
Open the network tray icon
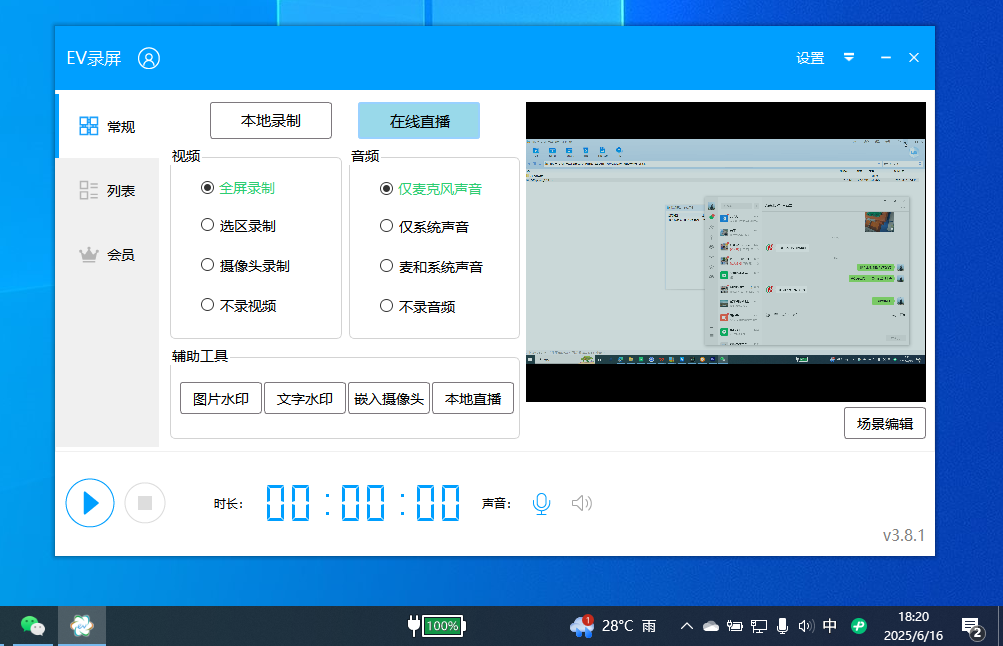click(759, 626)
